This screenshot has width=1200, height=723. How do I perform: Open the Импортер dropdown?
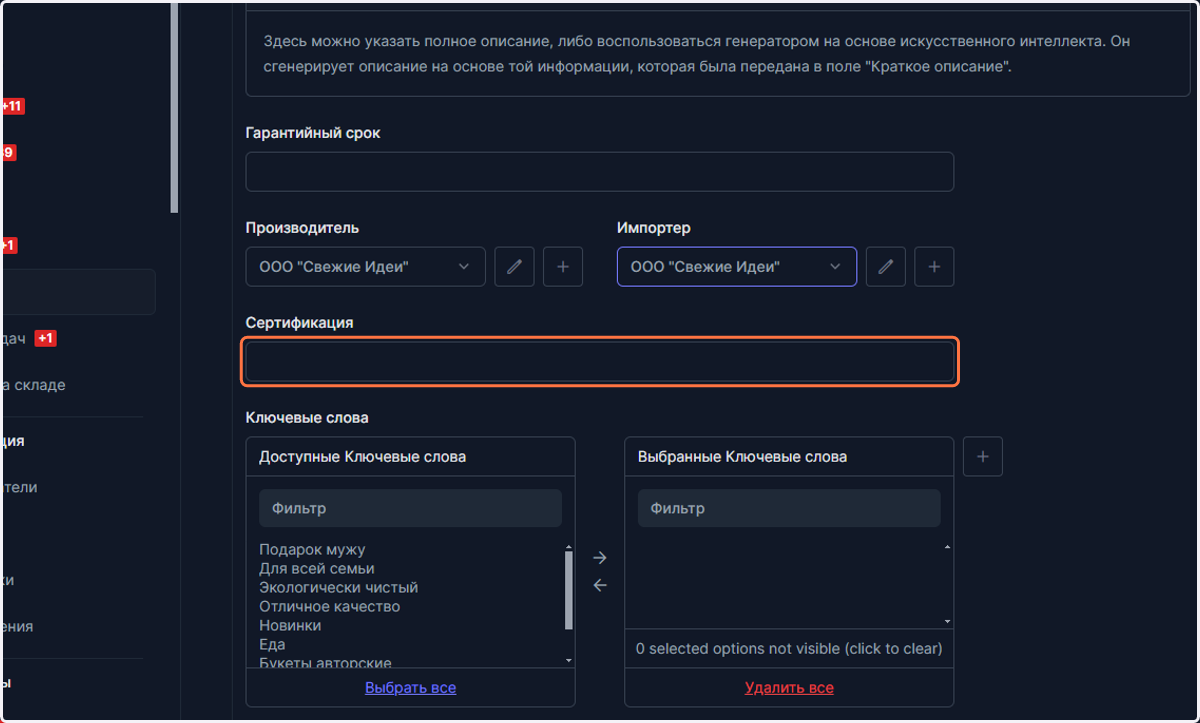click(x=737, y=267)
